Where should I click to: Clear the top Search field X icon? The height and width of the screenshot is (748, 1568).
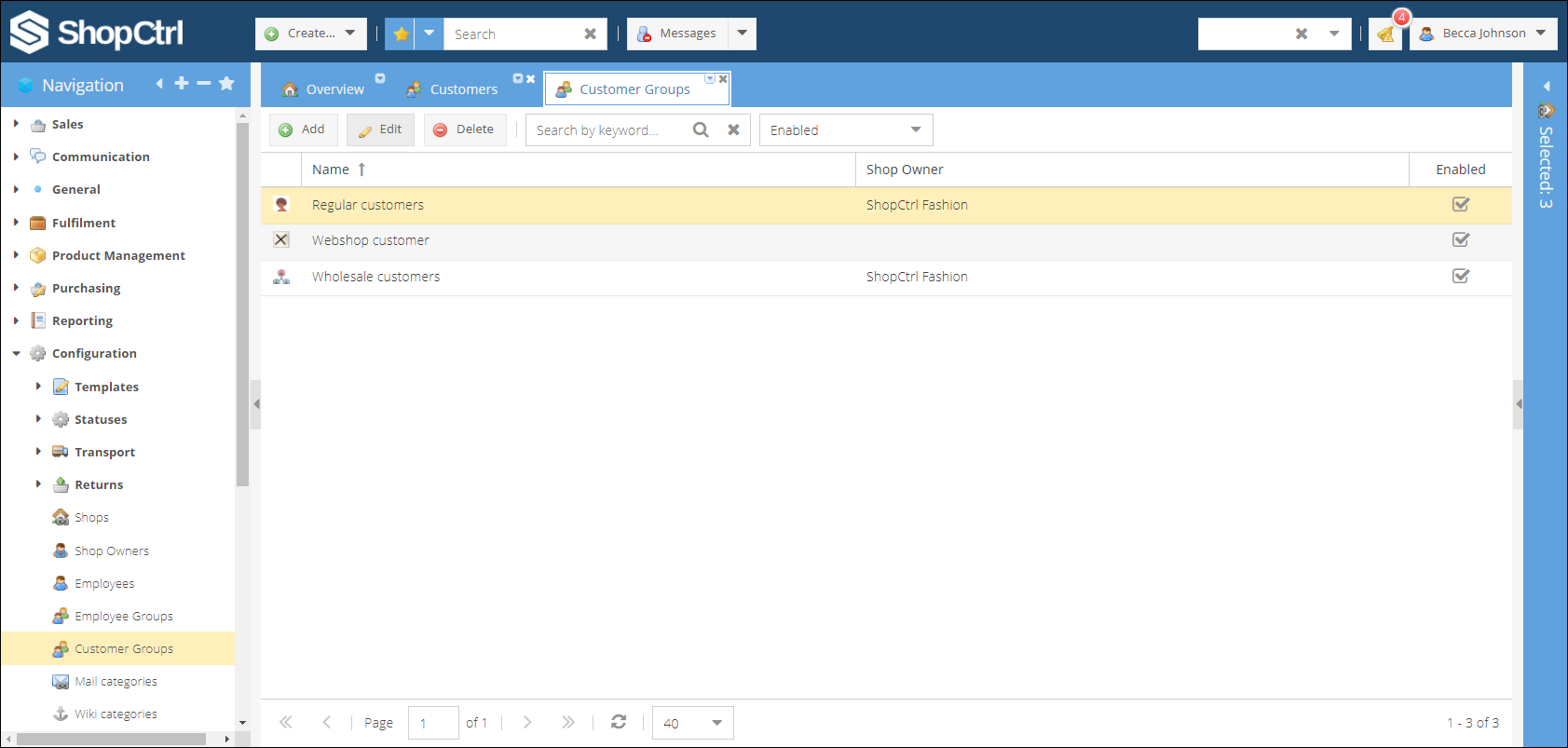tap(590, 34)
